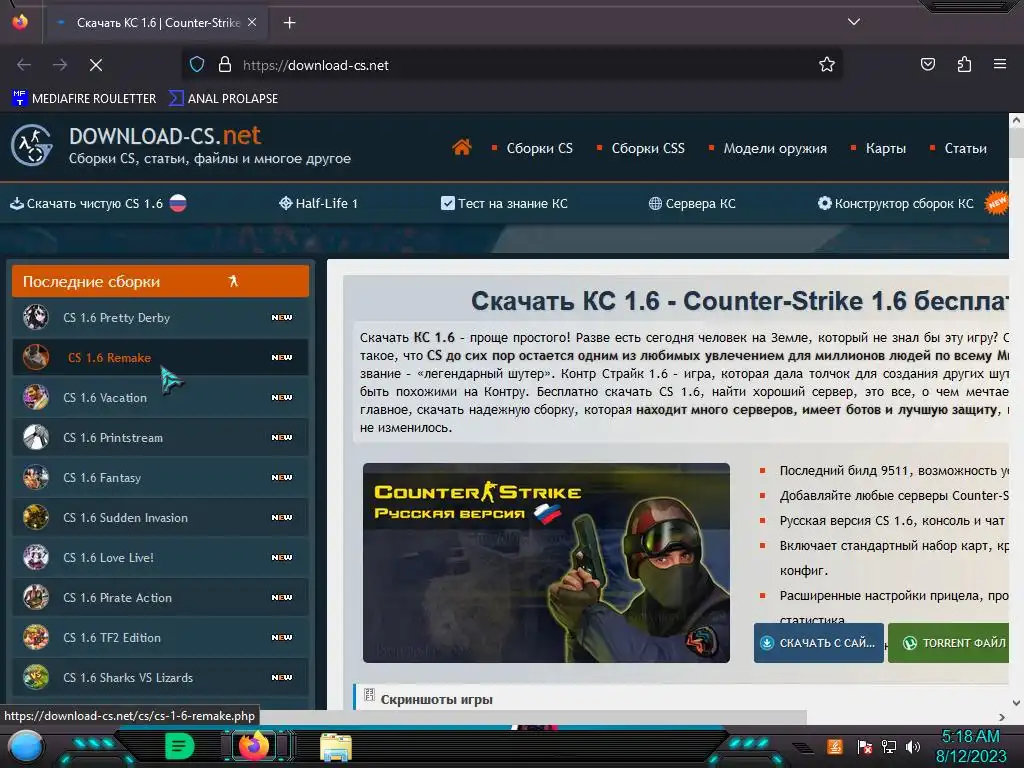Go forward with the navigation arrow

point(60,65)
